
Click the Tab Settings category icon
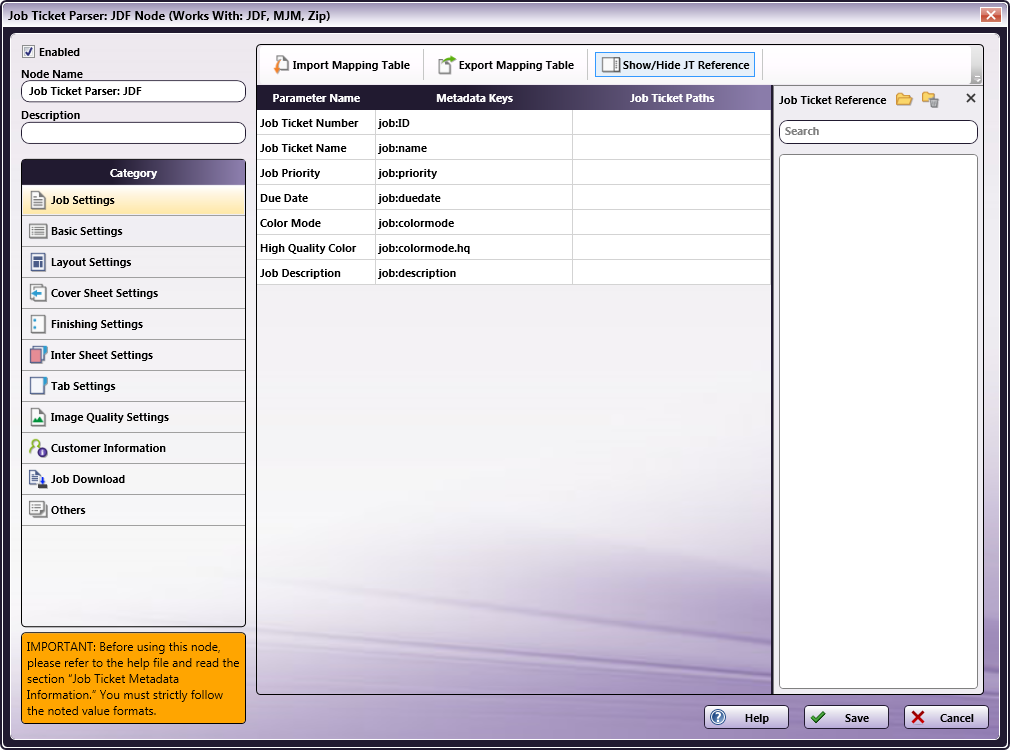pyautogui.click(x=38, y=386)
